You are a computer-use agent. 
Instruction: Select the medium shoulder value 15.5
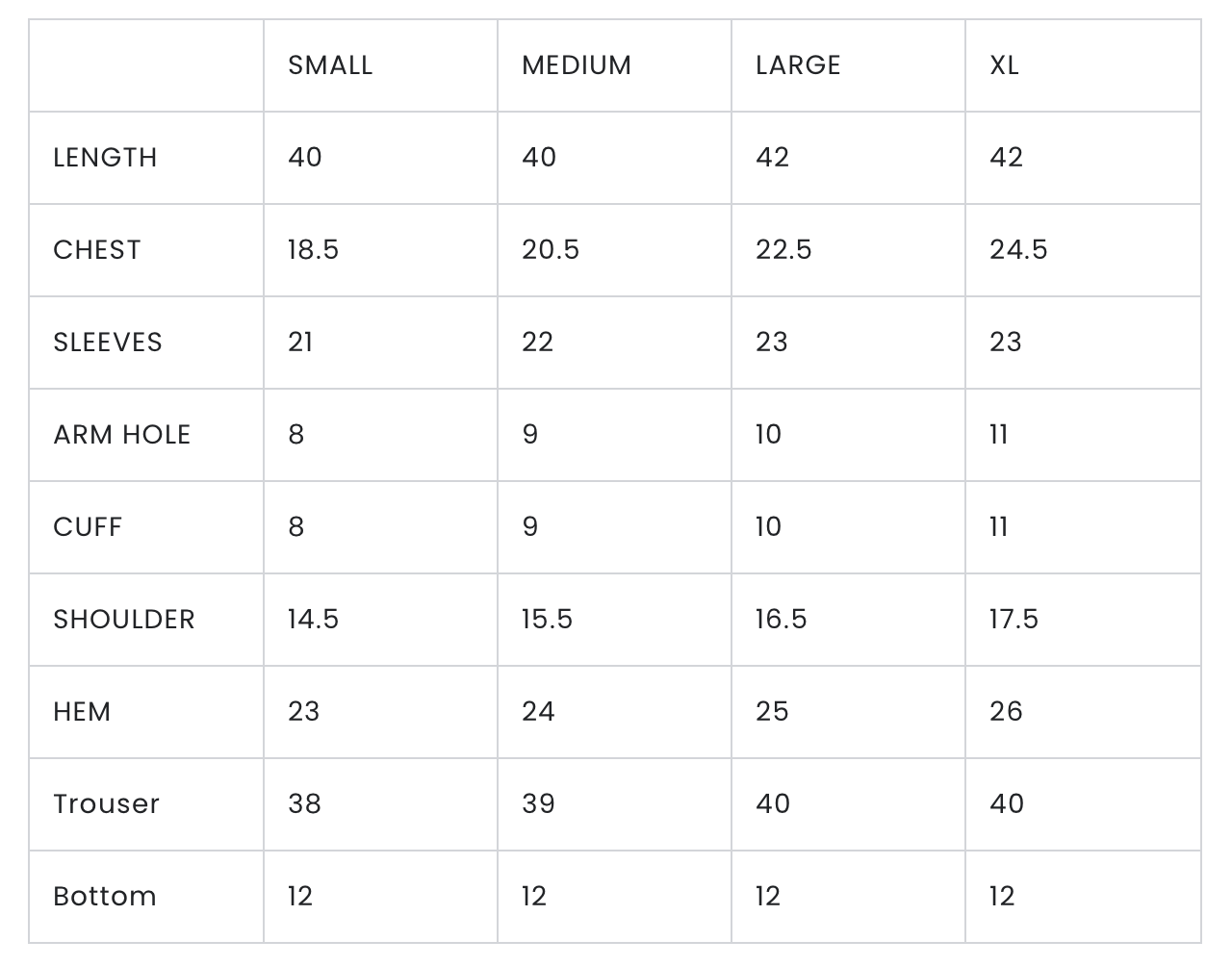click(547, 620)
